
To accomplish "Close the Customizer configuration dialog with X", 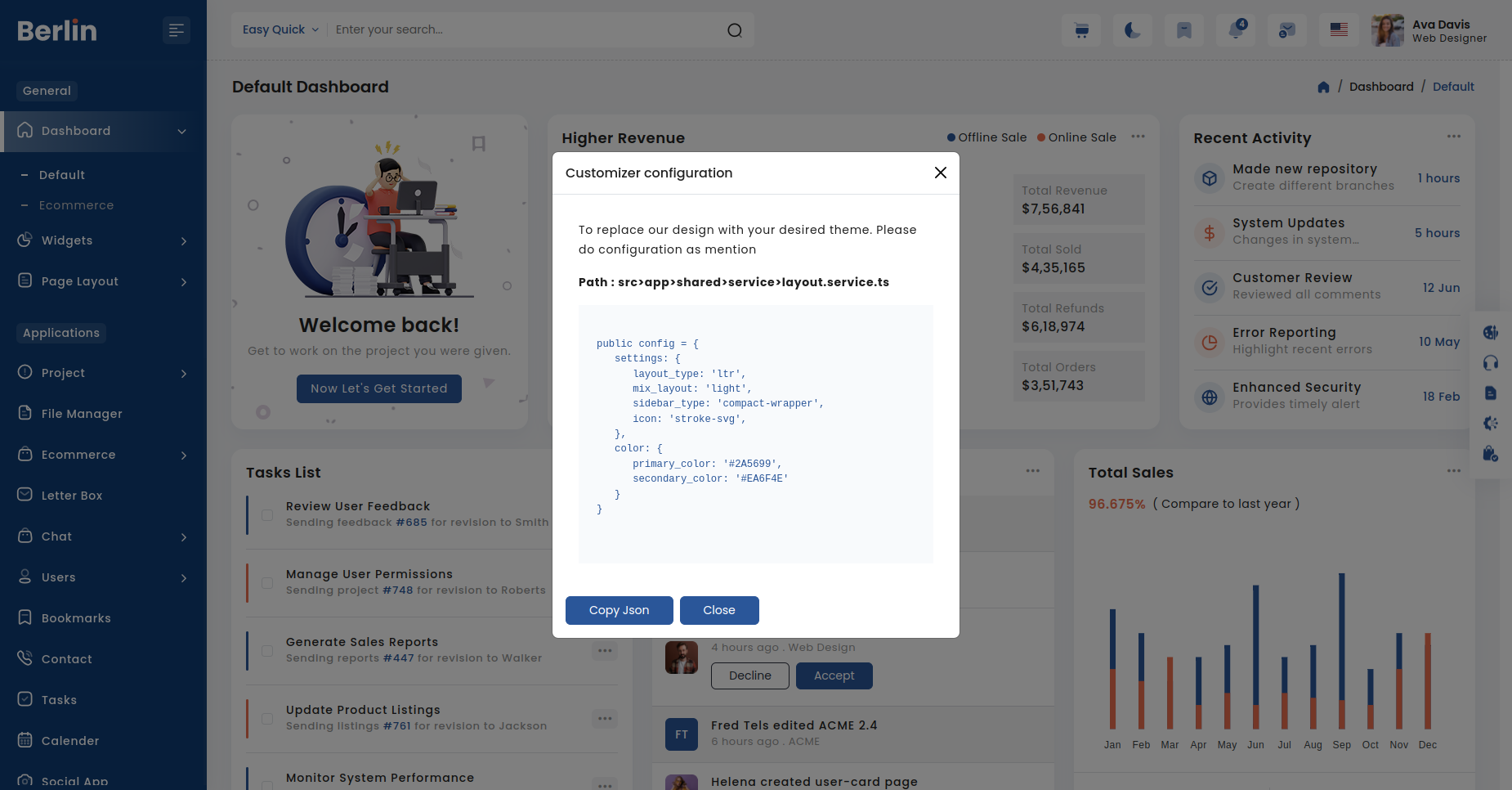I will pyautogui.click(x=940, y=173).
